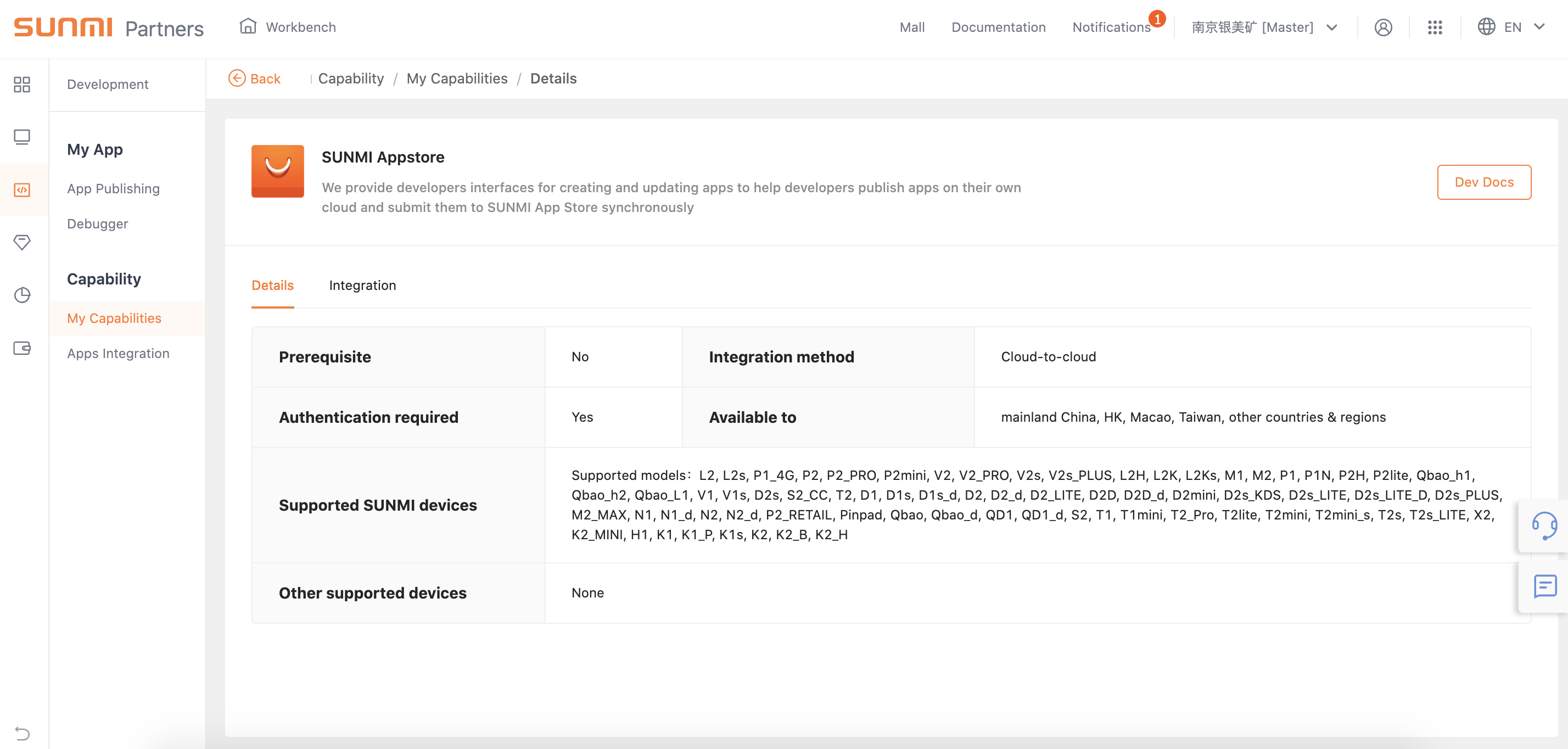Open the diamond icon in sidebar
Image resolution: width=1568 pixels, height=749 pixels.
point(22,242)
